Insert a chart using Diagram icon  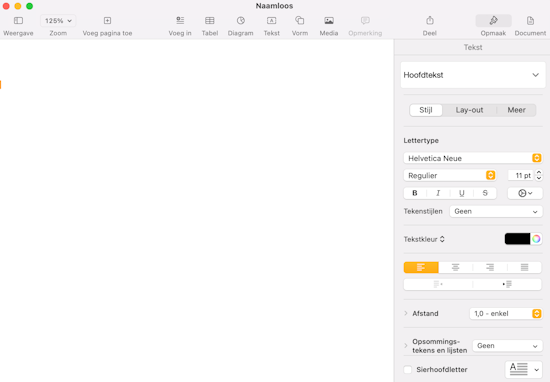coord(240,21)
